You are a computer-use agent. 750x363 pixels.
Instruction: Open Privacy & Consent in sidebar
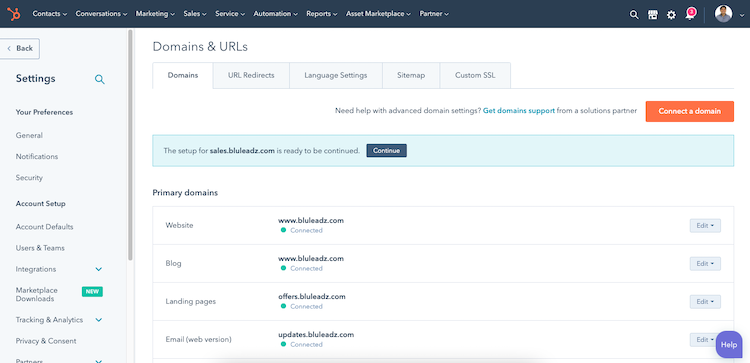(x=46, y=341)
